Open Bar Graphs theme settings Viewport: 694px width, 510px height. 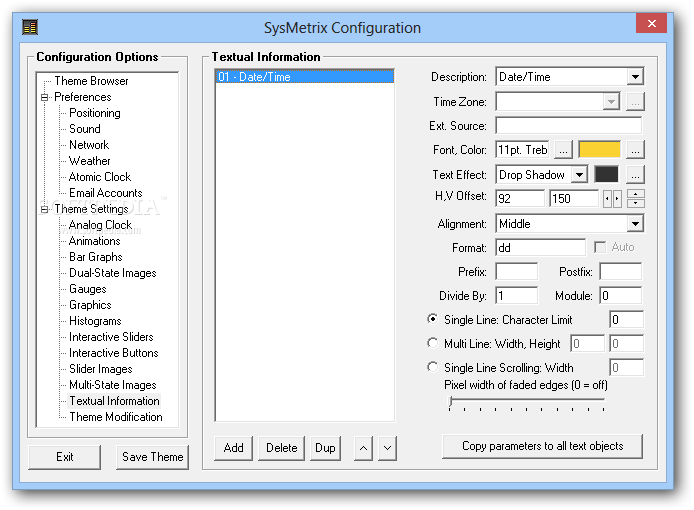pos(96,257)
